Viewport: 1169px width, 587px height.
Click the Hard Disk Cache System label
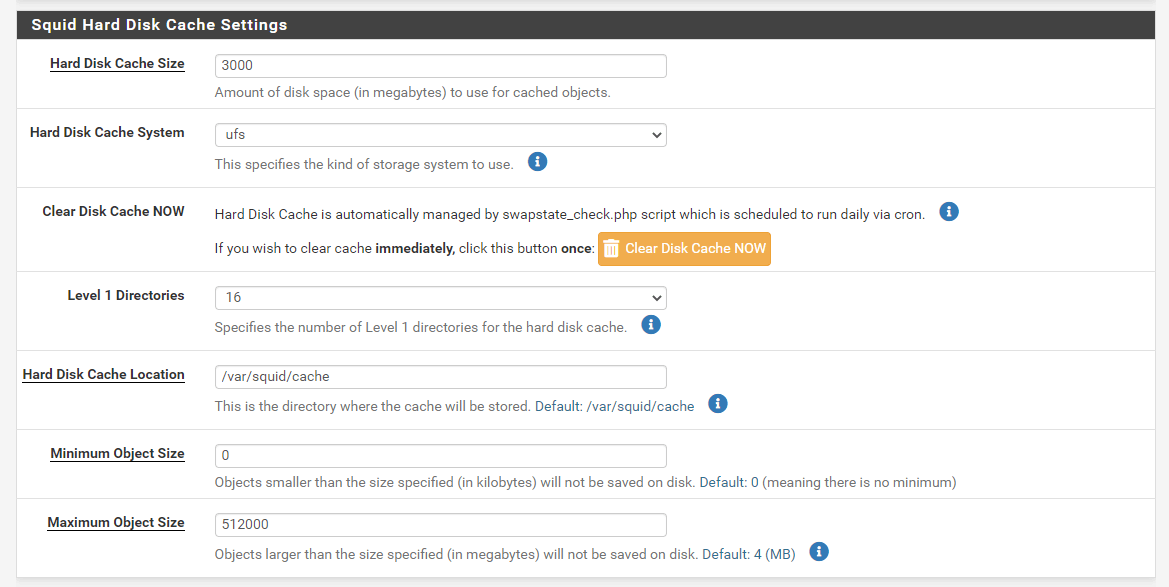107,133
